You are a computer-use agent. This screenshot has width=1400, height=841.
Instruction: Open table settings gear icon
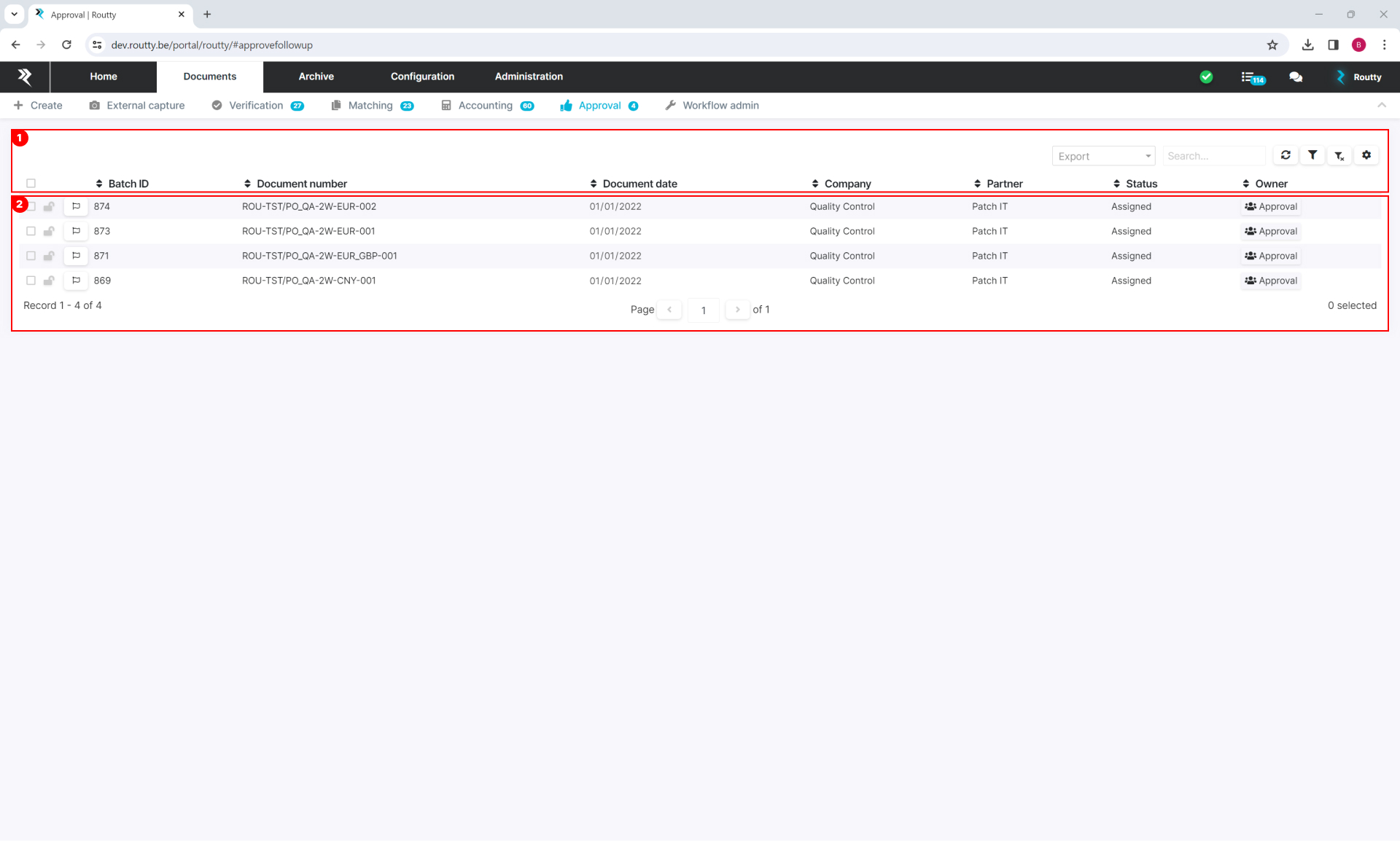(x=1366, y=155)
